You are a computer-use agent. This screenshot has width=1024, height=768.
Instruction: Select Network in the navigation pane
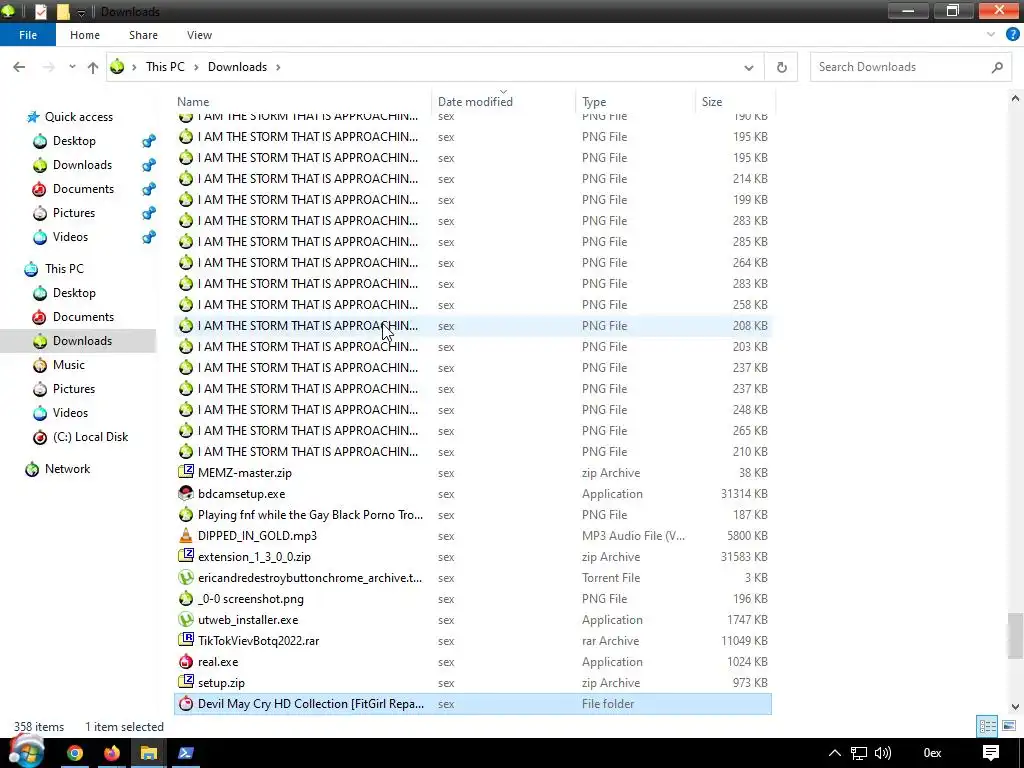[67, 469]
